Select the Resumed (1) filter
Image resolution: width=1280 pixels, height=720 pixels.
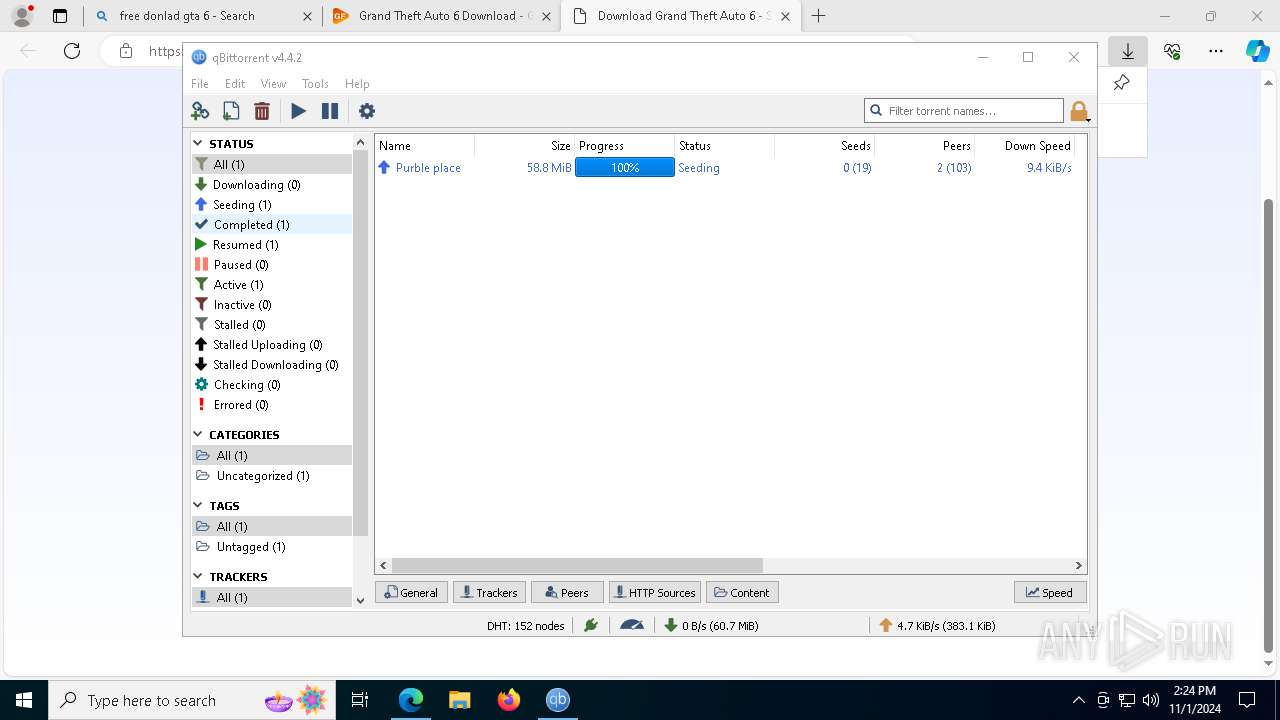point(272,244)
